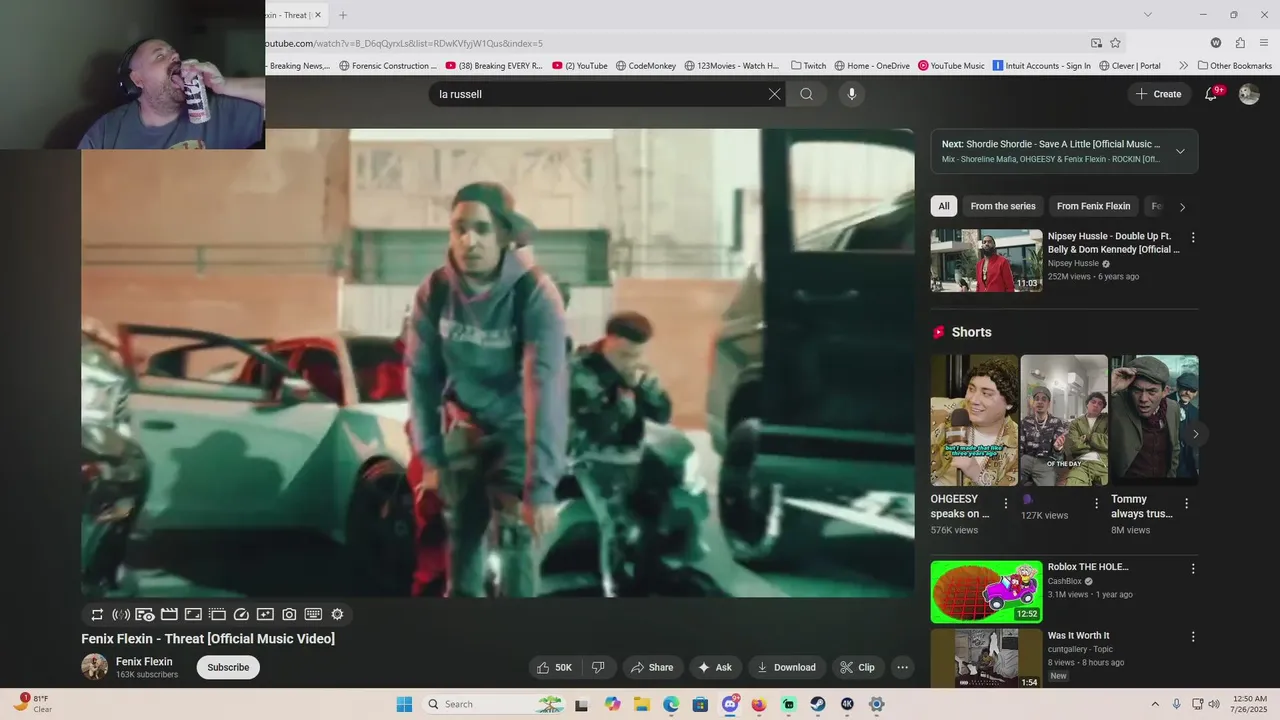Open YouTube notifications bell

pyautogui.click(x=1211, y=94)
